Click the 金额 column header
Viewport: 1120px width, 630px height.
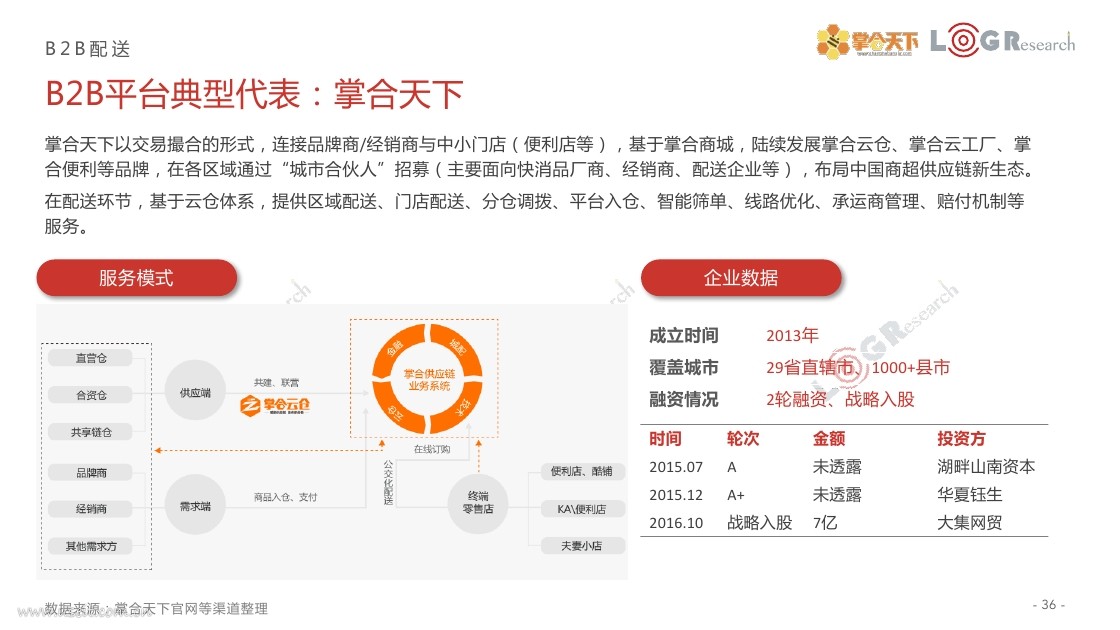pyautogui.click(x=829, y=439)
